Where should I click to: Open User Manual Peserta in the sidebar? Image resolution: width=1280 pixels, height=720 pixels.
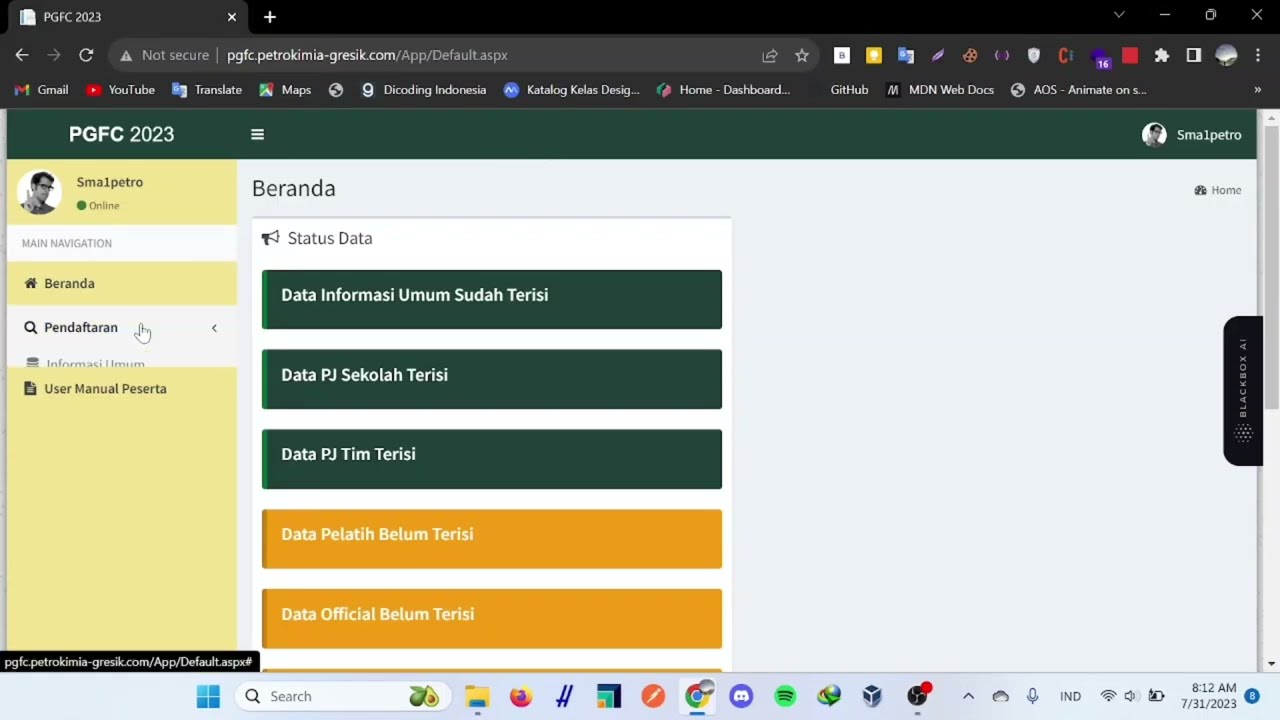[x=122, y=389]
